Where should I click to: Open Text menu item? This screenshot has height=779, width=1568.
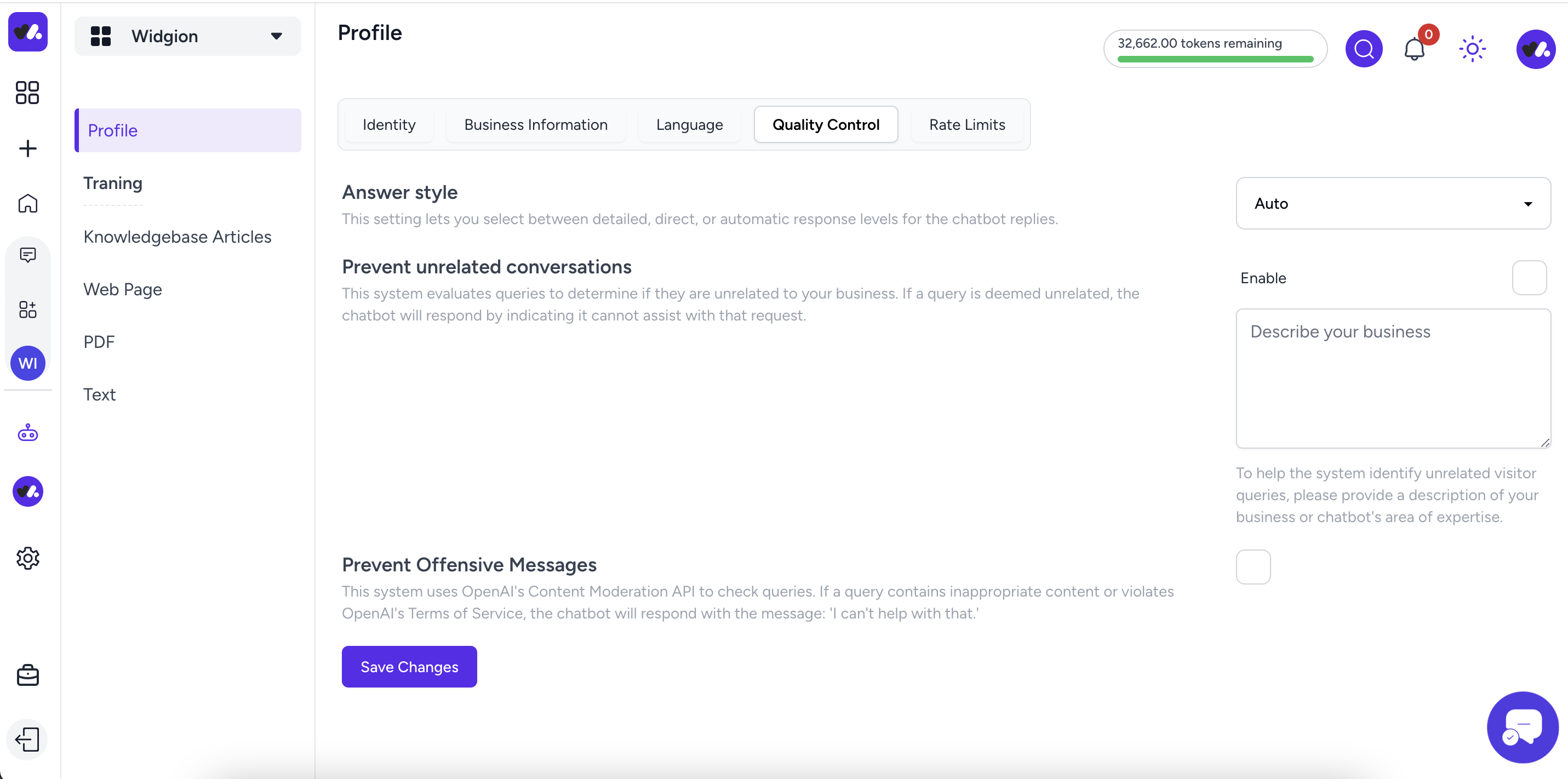tap(99, 394)
